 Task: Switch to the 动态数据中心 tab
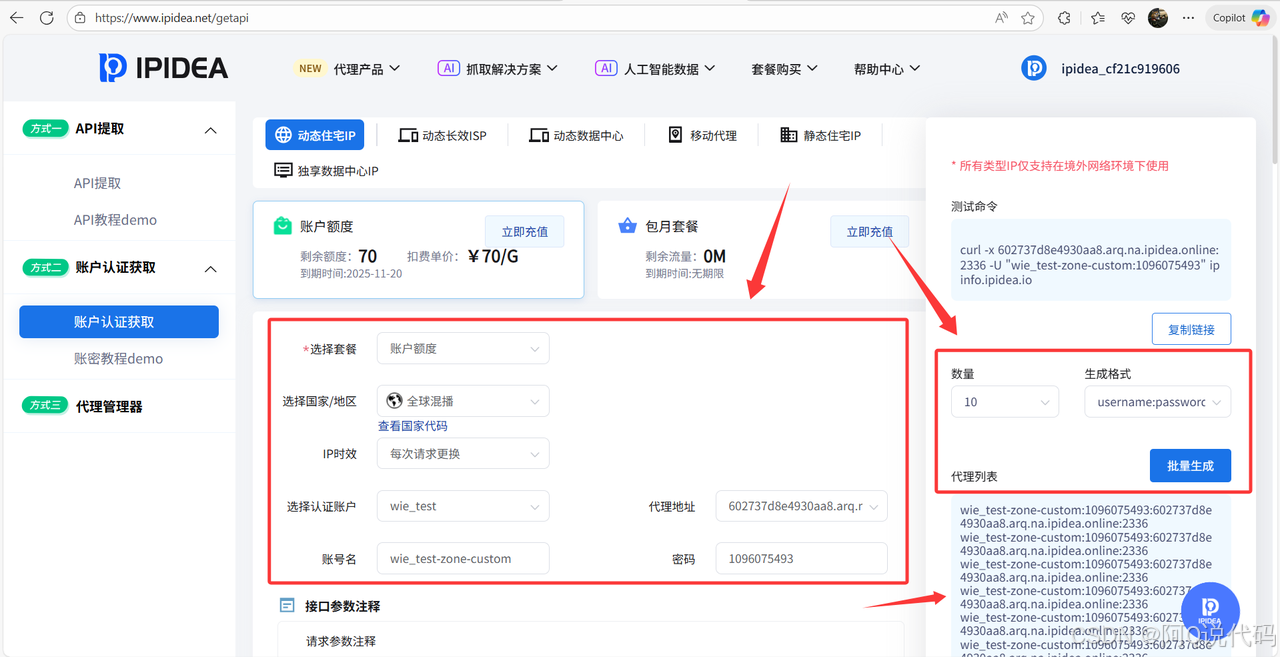coord(576,135)
